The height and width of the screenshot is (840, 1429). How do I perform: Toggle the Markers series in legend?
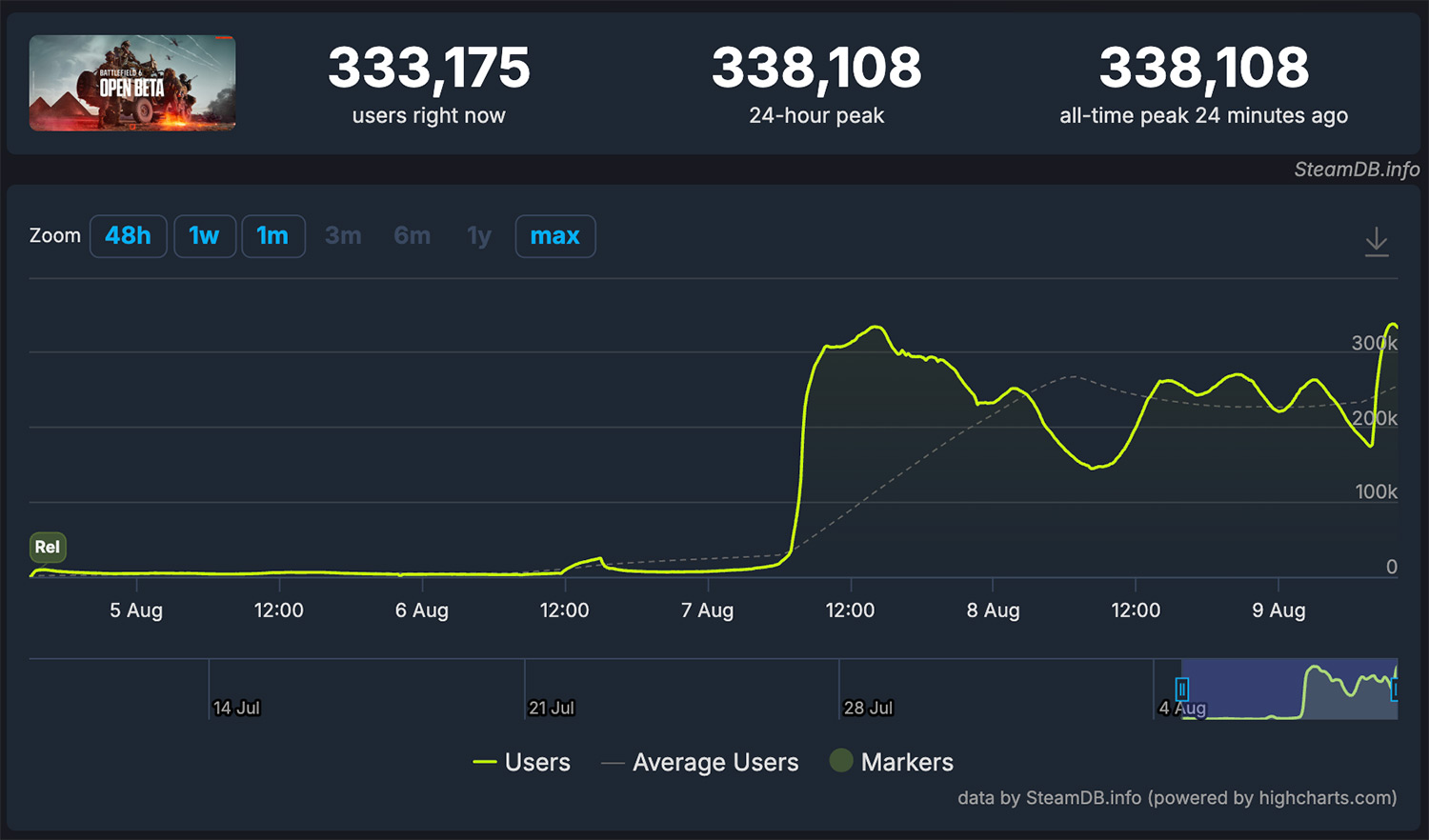[x=892, y=762]
